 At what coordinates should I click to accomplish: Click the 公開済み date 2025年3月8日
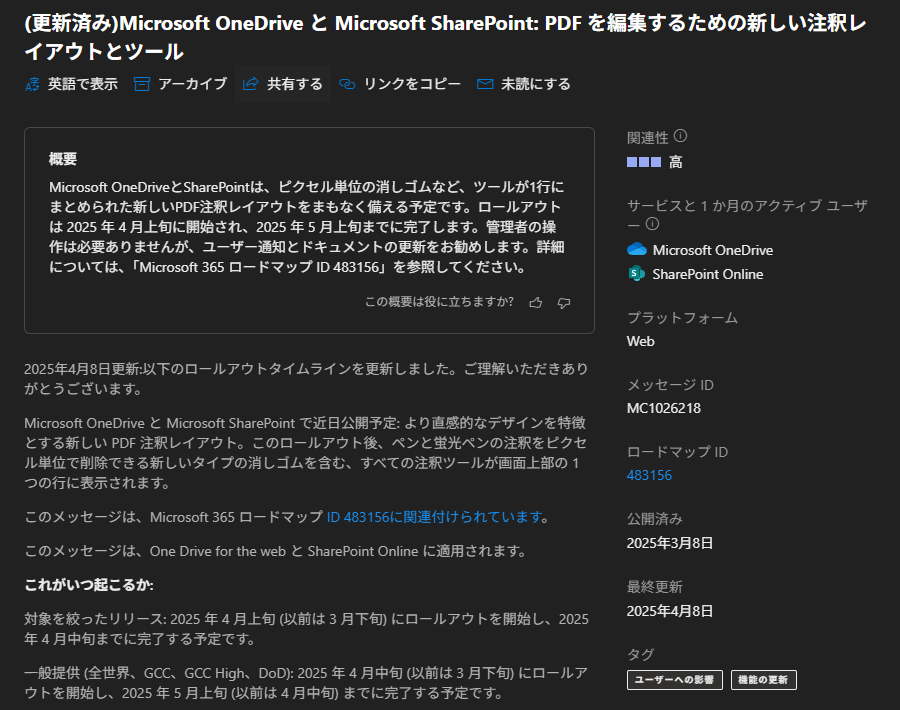[x=670, y=543]
